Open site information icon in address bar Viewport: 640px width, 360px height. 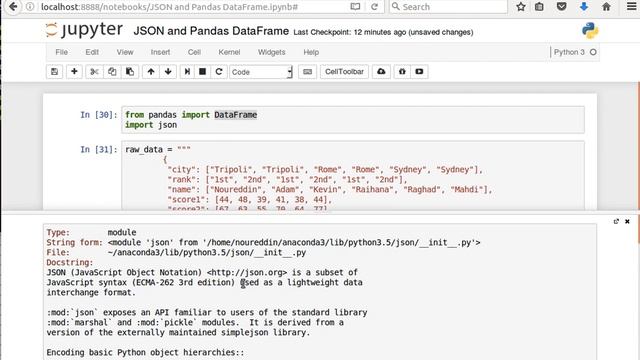(x=30, y=7)
